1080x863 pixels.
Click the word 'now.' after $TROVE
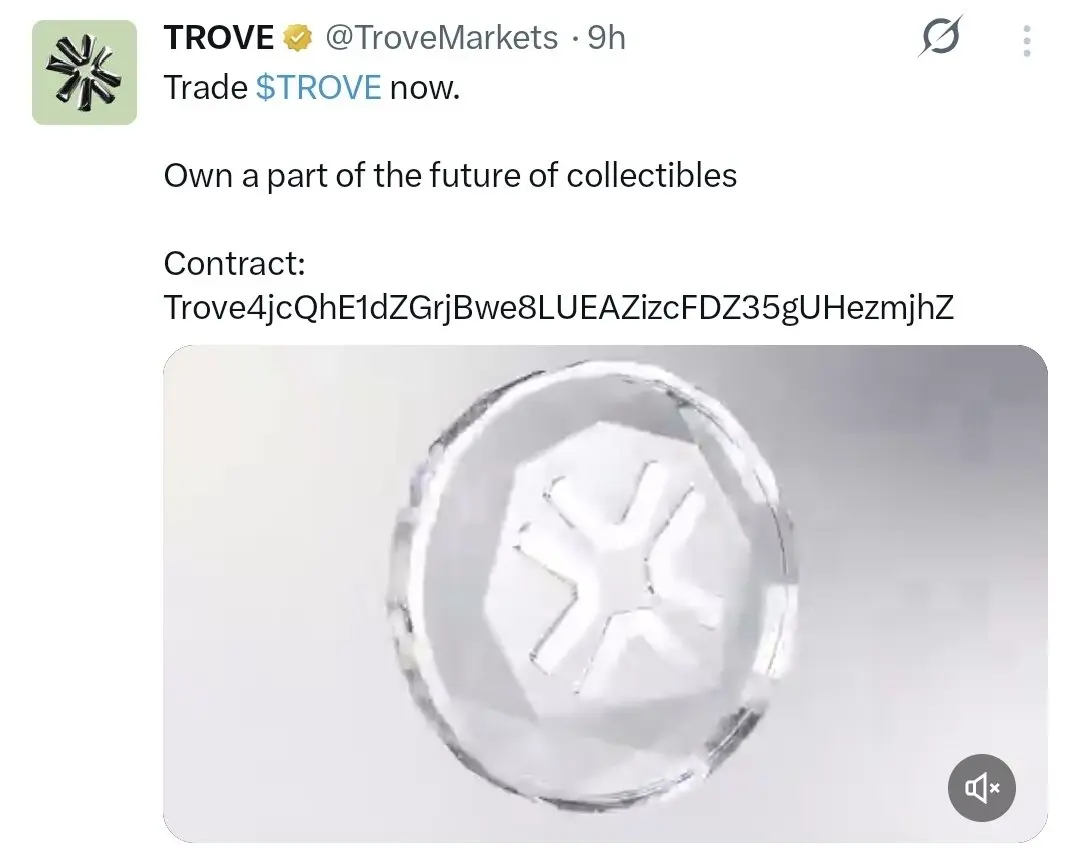click(424, 89)
